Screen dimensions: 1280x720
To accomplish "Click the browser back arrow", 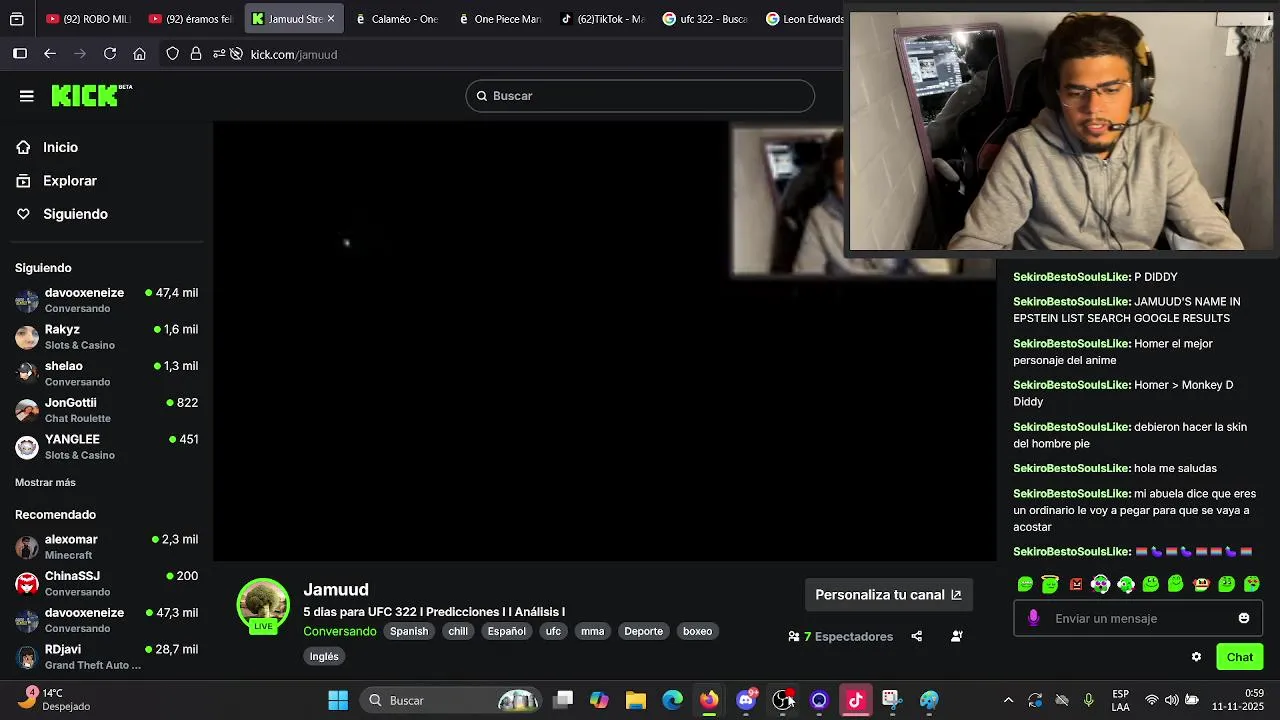I will click(x=50, y=54).
